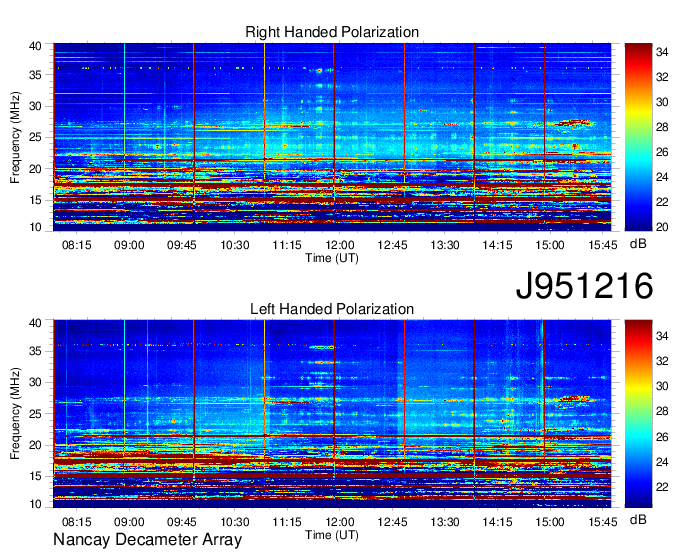Click 10:30 time tick under Left Handed plot
This screenshot has width=680, height=552.
click(235, 522)
